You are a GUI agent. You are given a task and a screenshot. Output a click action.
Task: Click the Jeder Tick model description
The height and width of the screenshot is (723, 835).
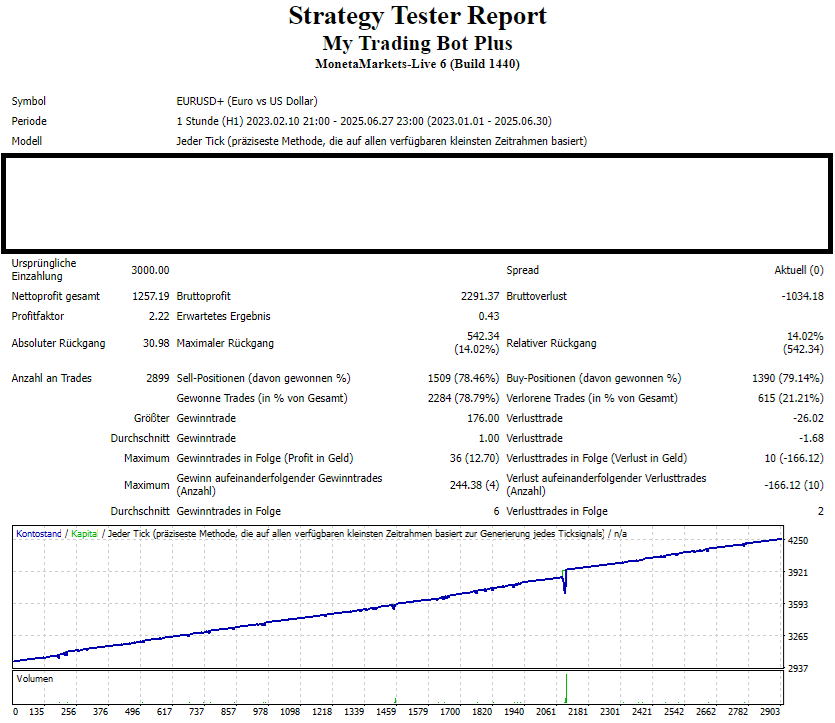381,141
